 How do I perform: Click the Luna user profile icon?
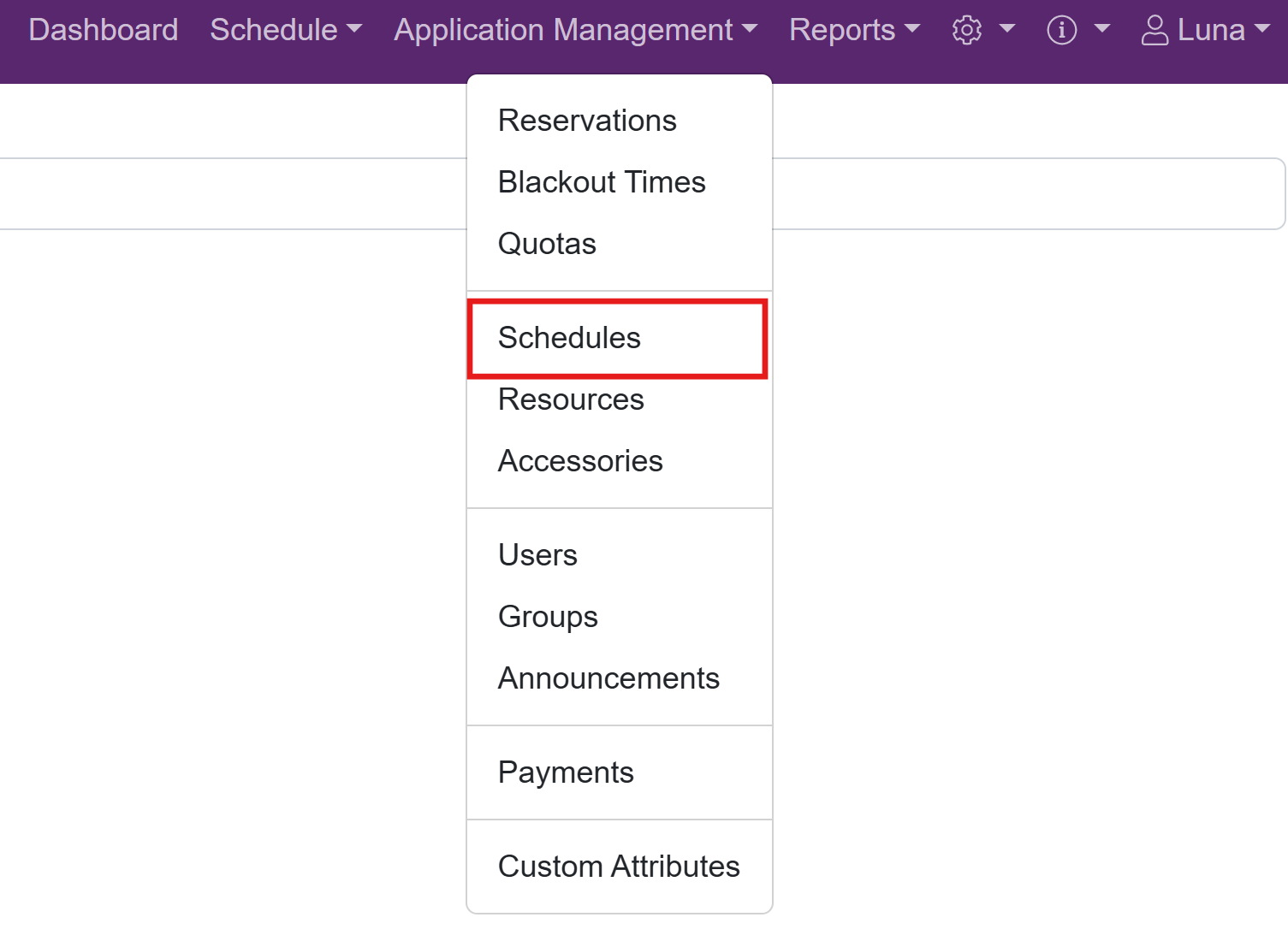[1154, 30]
